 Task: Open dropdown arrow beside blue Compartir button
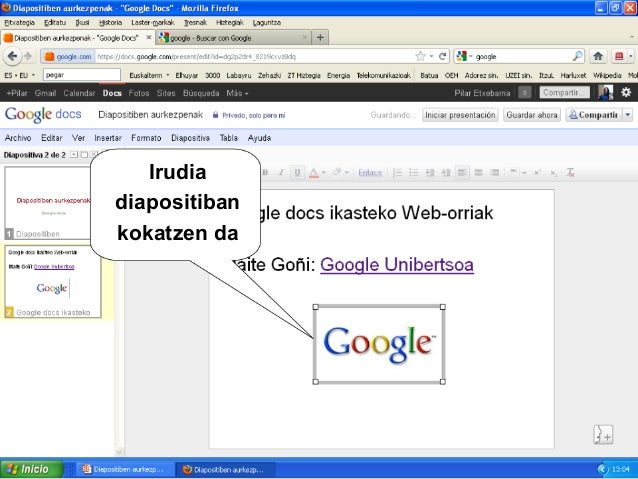pyautogui.click(x=628, y=115)
